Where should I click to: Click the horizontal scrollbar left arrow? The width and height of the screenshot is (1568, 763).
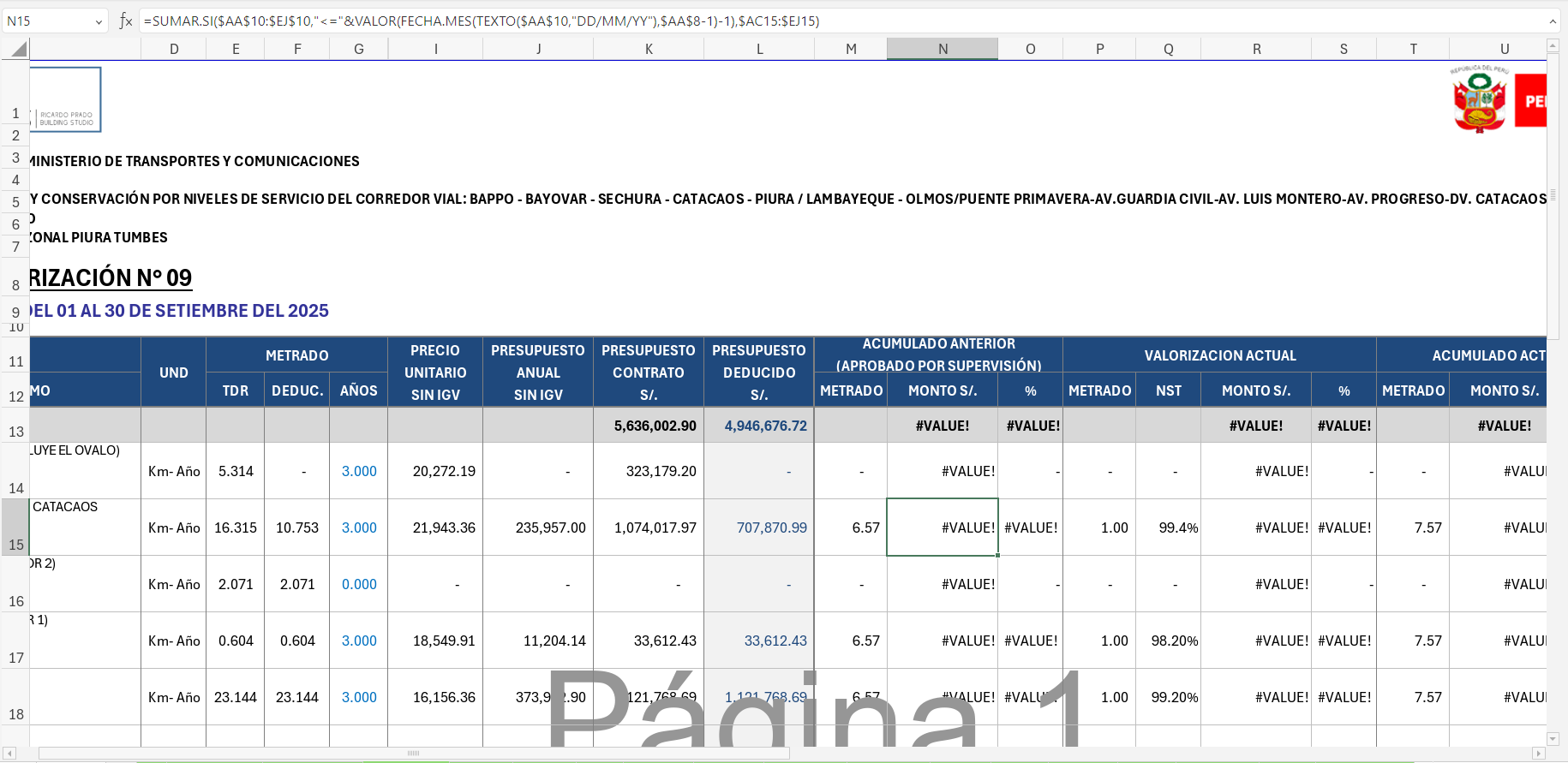pyautogui.click(x=10, y=754)
